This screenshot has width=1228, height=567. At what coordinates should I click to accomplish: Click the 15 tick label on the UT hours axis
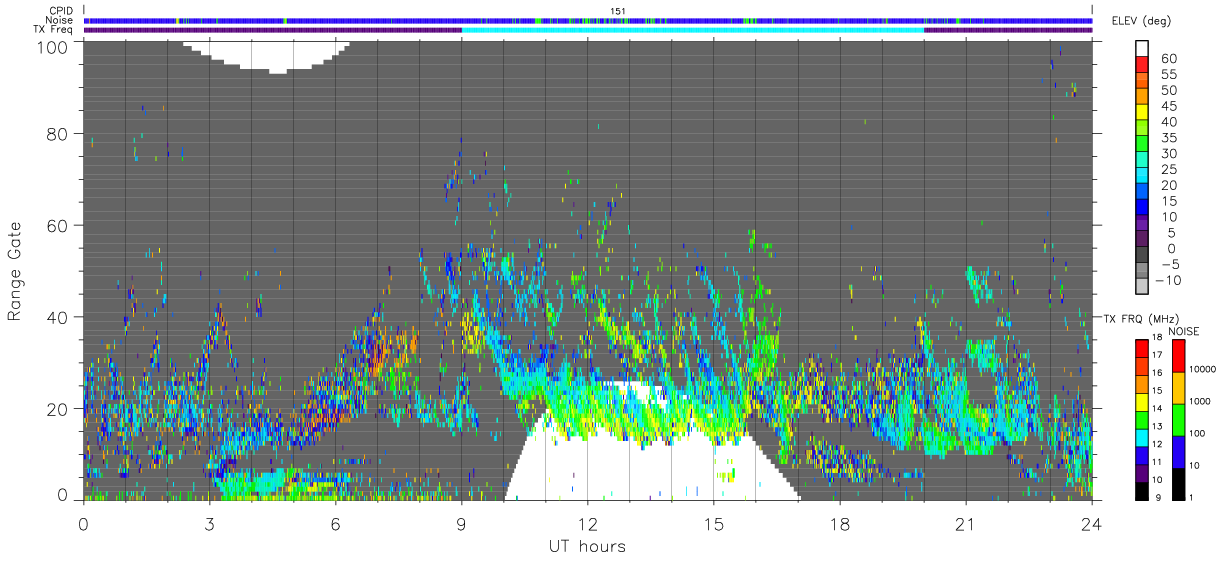[713, 523]
